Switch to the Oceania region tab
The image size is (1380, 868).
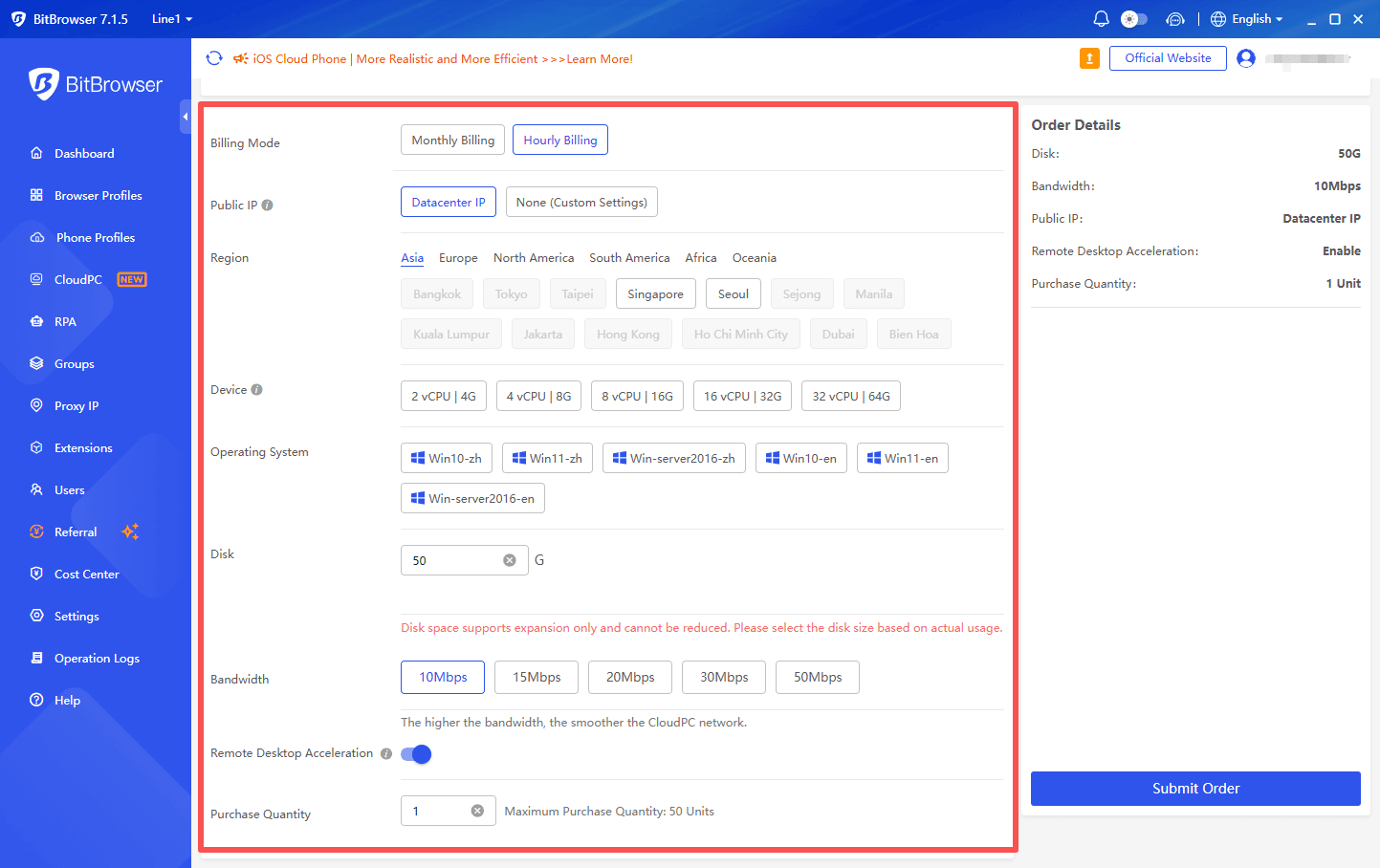(755, 258)
